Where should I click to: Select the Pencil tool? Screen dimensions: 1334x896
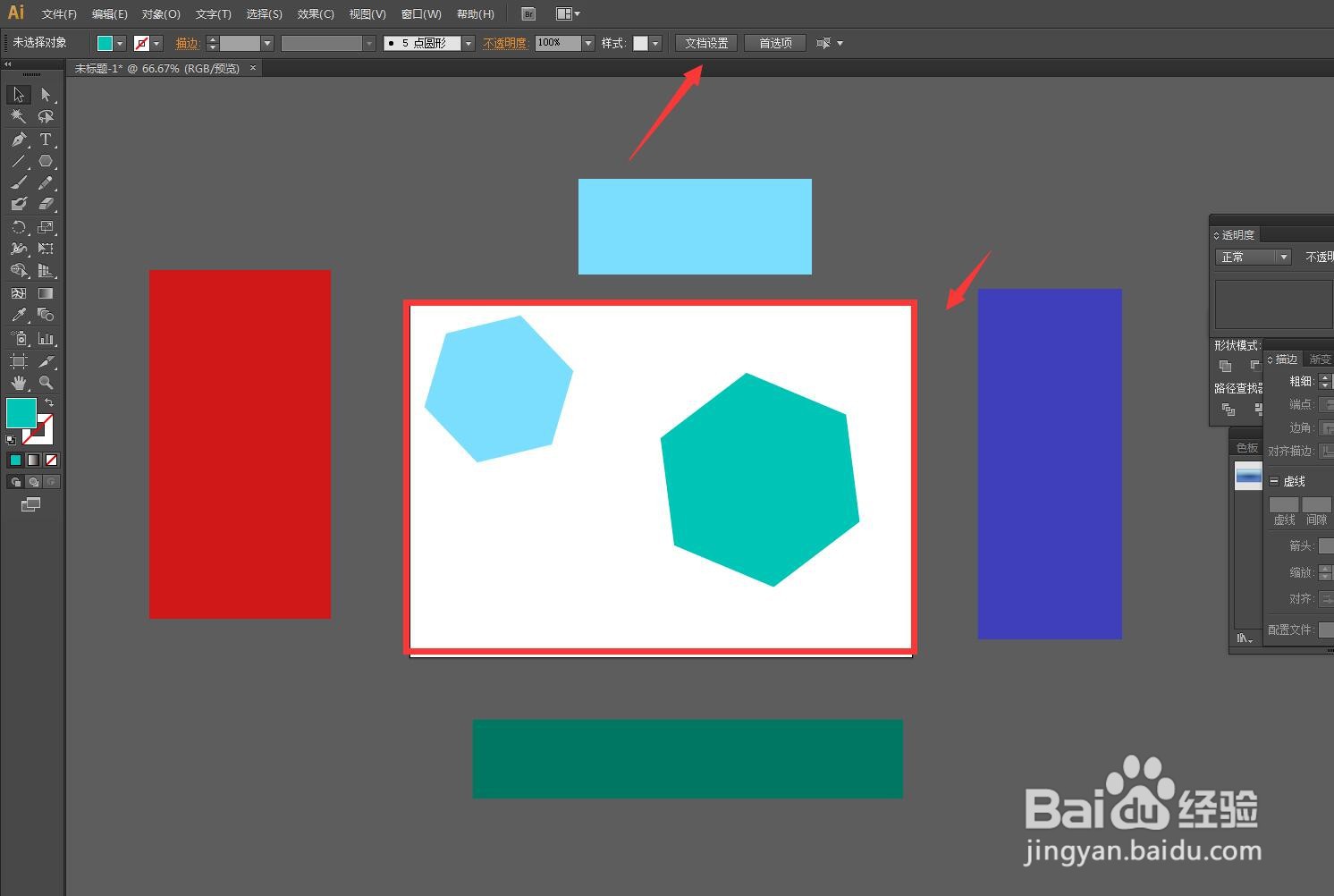point(46,183)
